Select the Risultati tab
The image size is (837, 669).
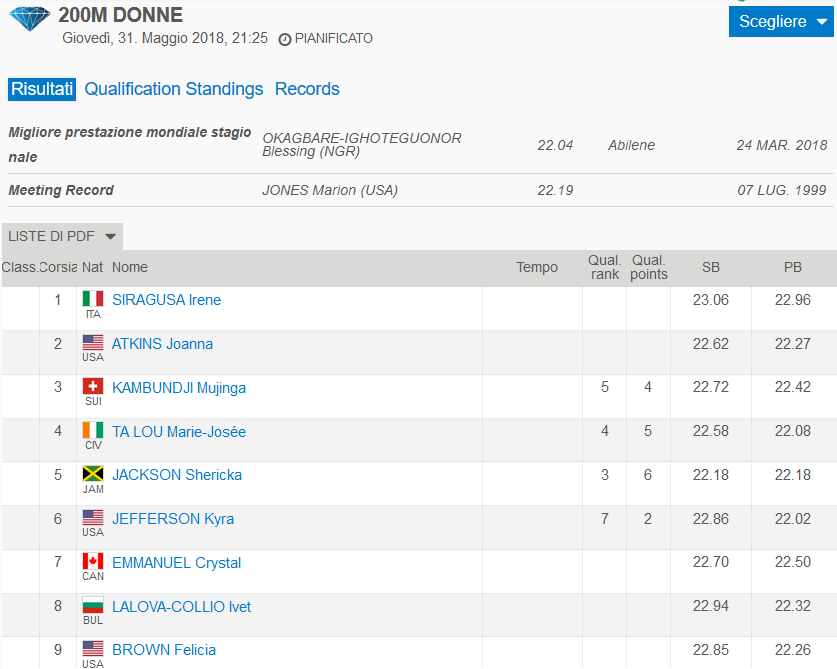coord(42,89)
